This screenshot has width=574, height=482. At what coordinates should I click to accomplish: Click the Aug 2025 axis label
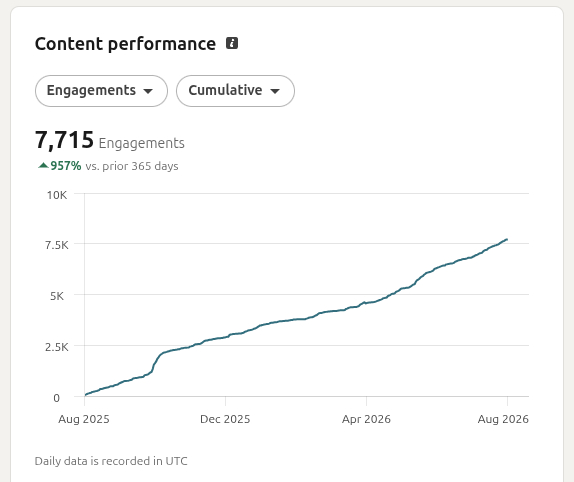84,419
